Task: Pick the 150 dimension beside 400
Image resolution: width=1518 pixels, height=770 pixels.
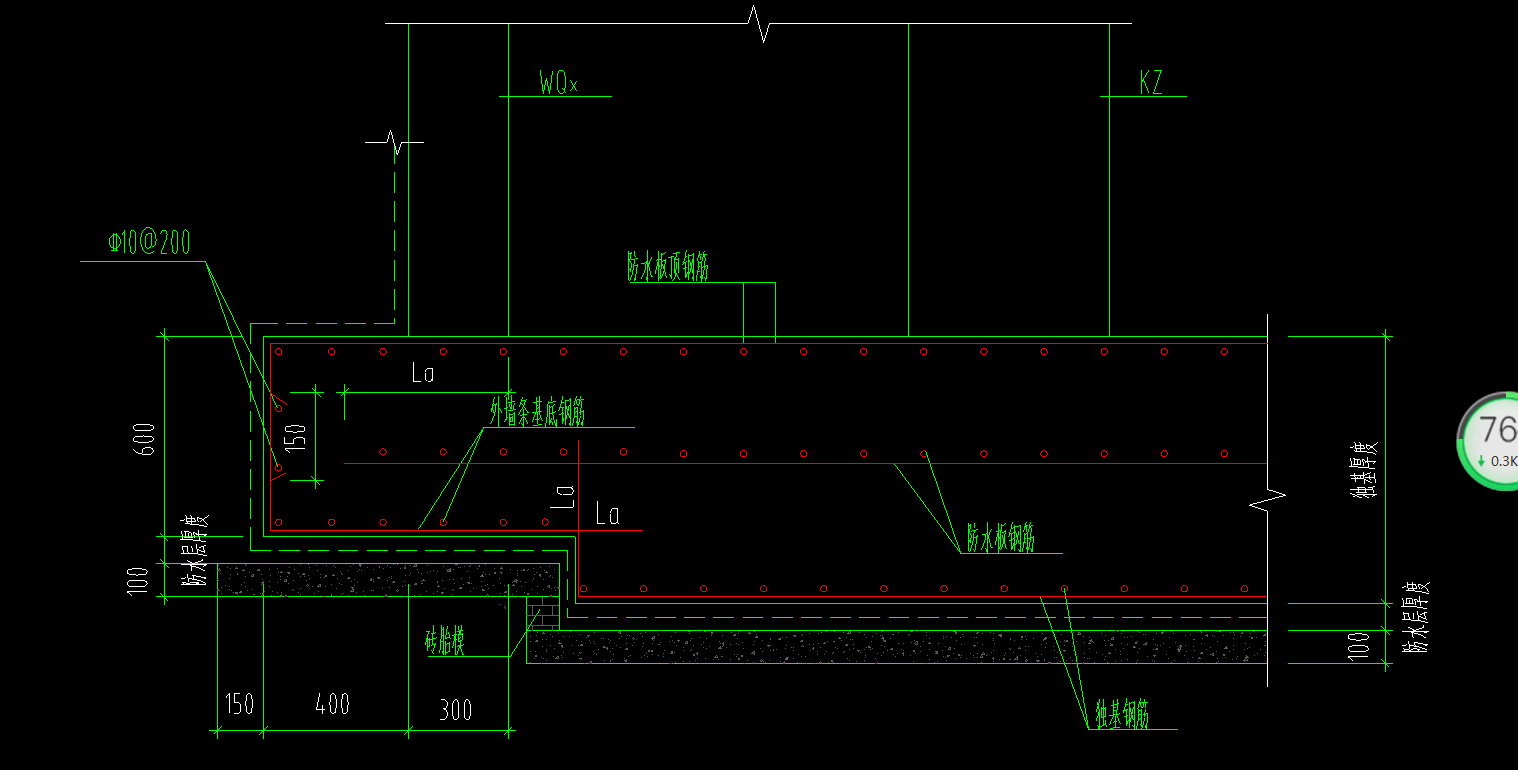Action: (x=238, y=704)
